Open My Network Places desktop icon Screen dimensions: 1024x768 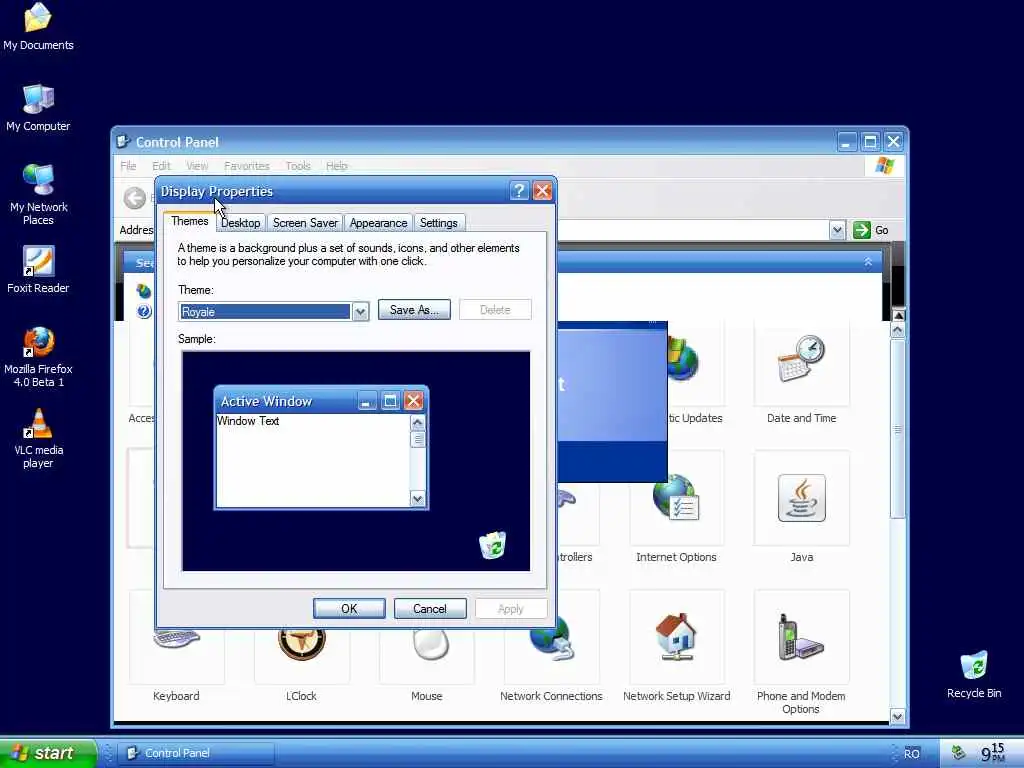[38, 195]
